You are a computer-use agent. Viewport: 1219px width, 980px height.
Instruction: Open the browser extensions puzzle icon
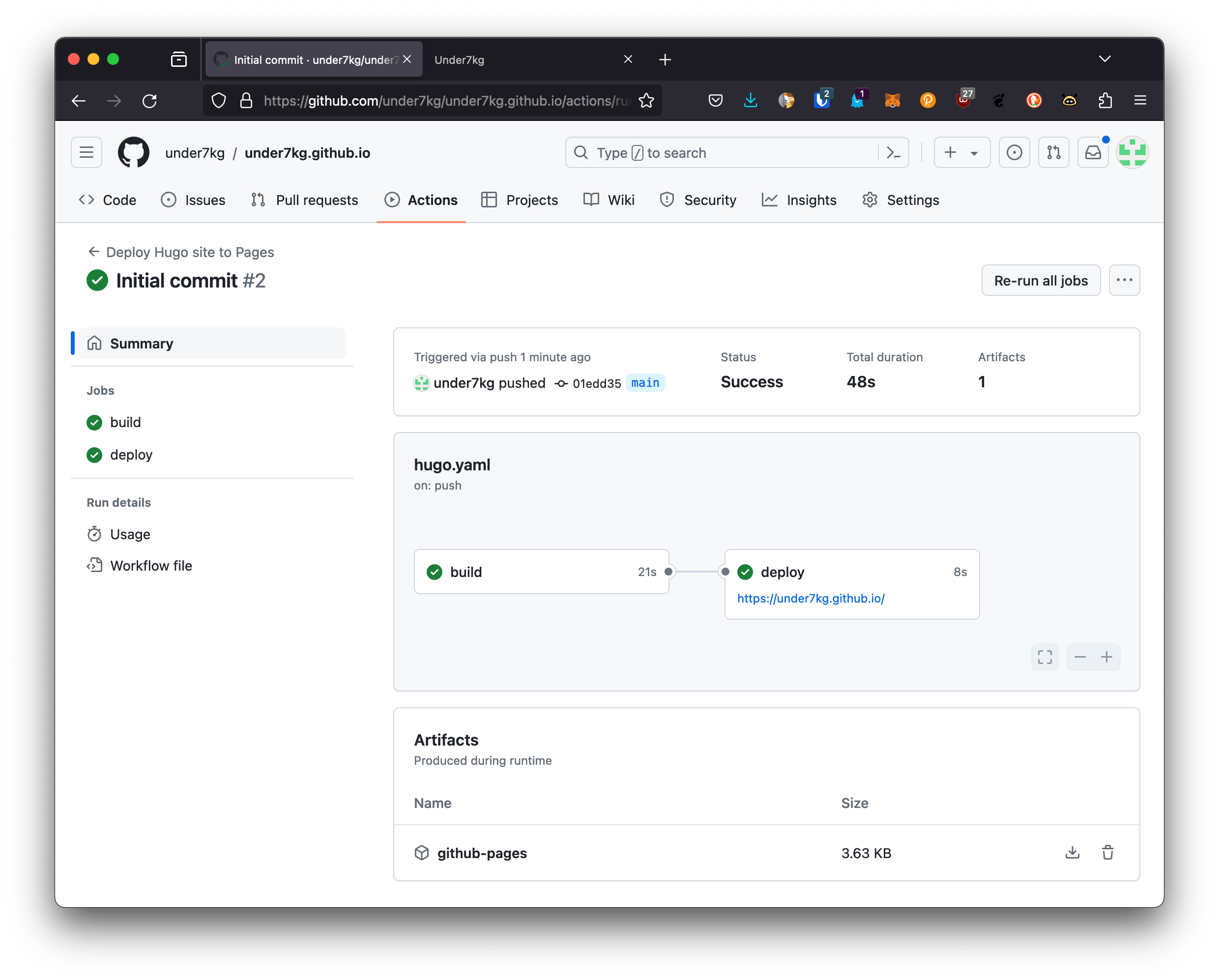[1105, 101]
